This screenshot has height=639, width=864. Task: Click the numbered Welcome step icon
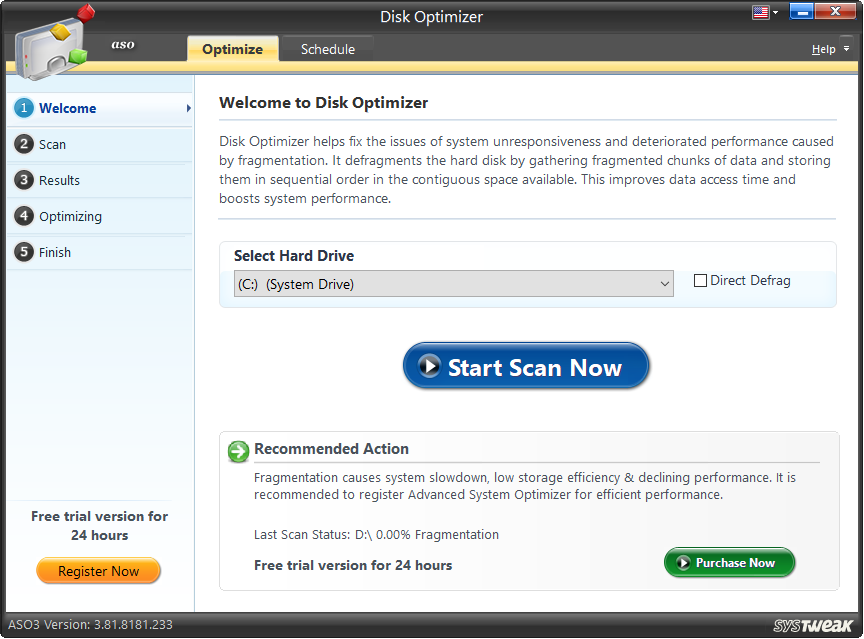click(22, 108)
